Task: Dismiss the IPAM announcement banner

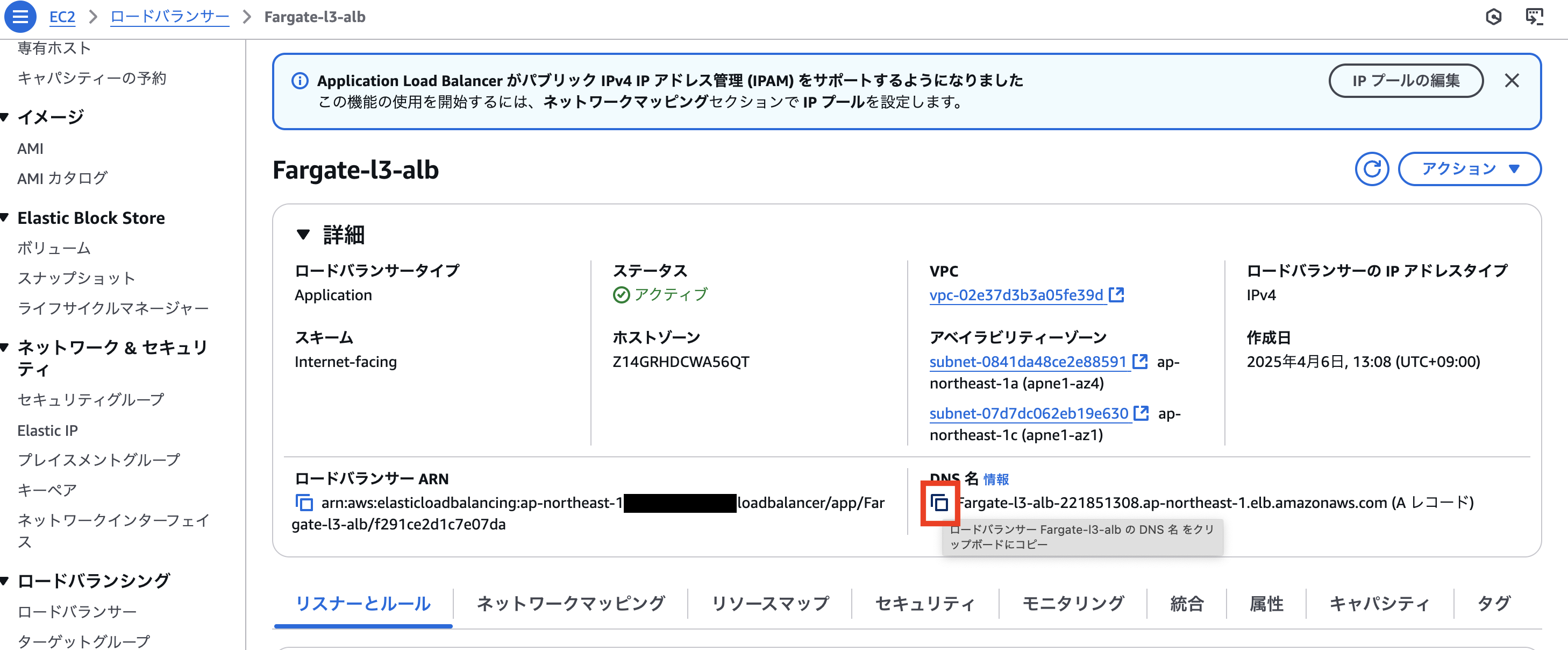Action: 1512,80
